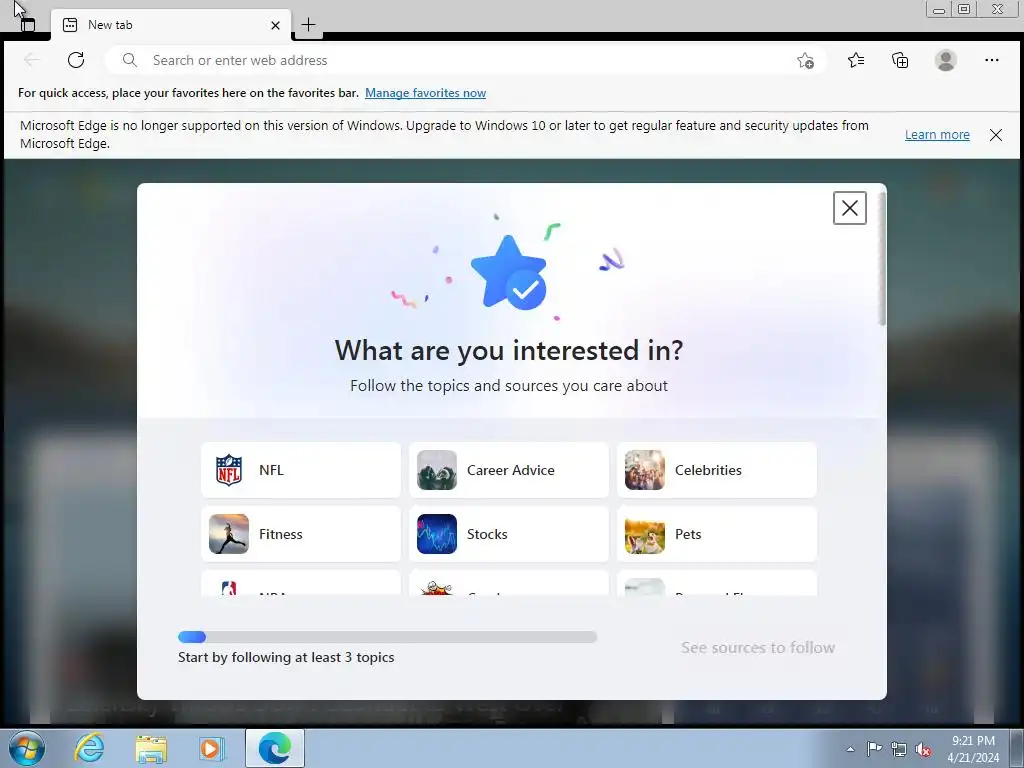Image resolution: width=1024 pixels, height=768 pixels.
Task: Follow the Pets topic
Action: click(716, 534)
